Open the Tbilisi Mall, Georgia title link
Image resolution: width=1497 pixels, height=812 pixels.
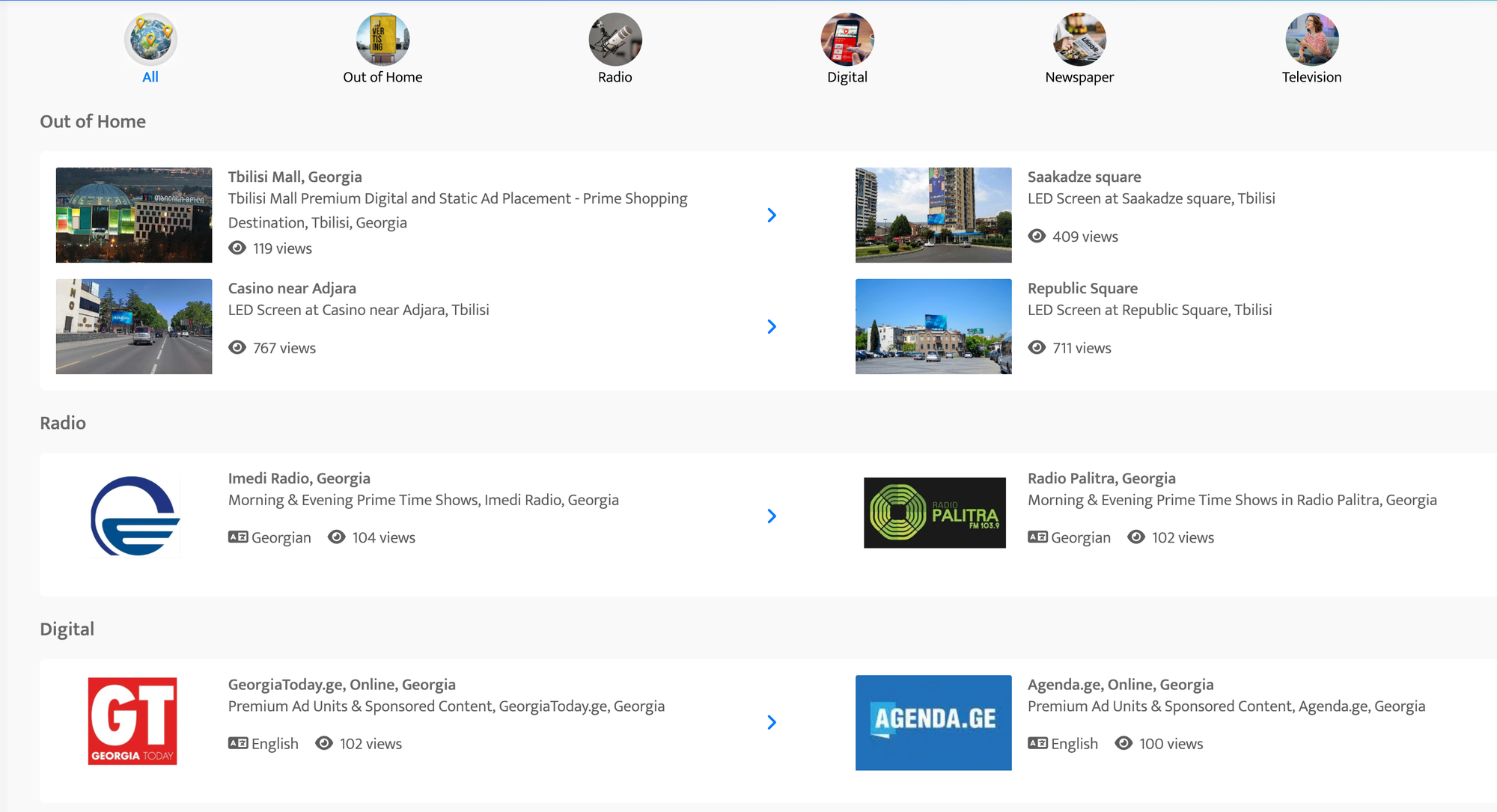point(295,177)
